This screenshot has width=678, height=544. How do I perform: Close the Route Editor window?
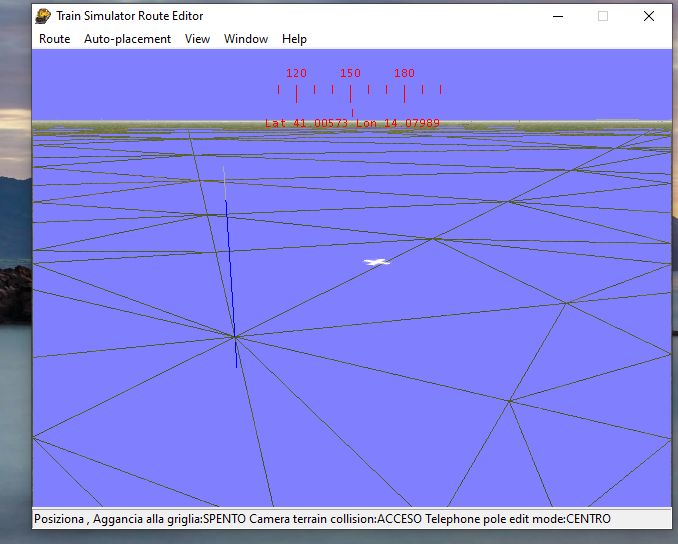[649, 16]
